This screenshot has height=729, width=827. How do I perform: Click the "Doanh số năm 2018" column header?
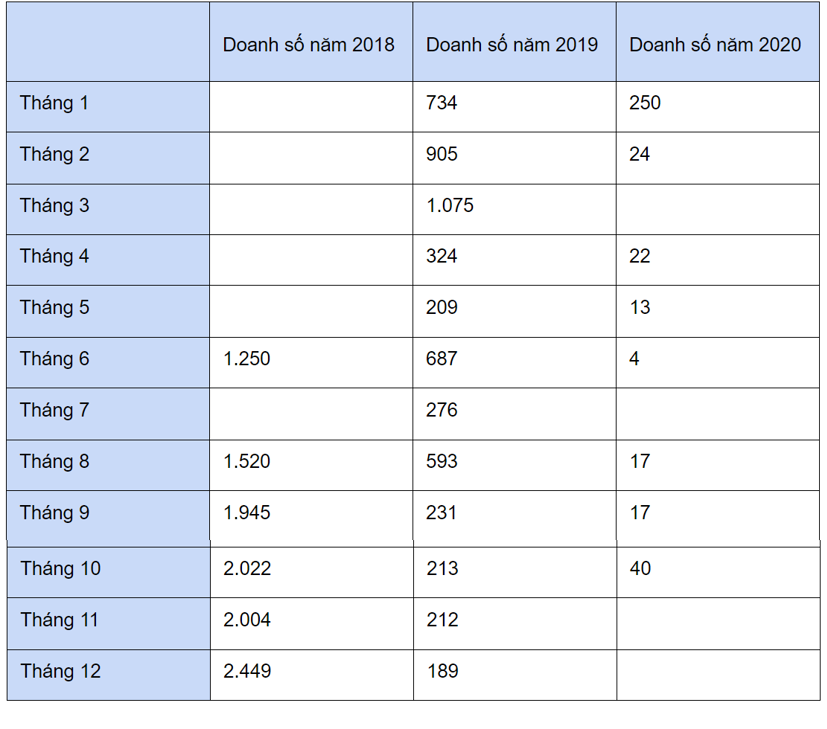(x=309, y=45)
